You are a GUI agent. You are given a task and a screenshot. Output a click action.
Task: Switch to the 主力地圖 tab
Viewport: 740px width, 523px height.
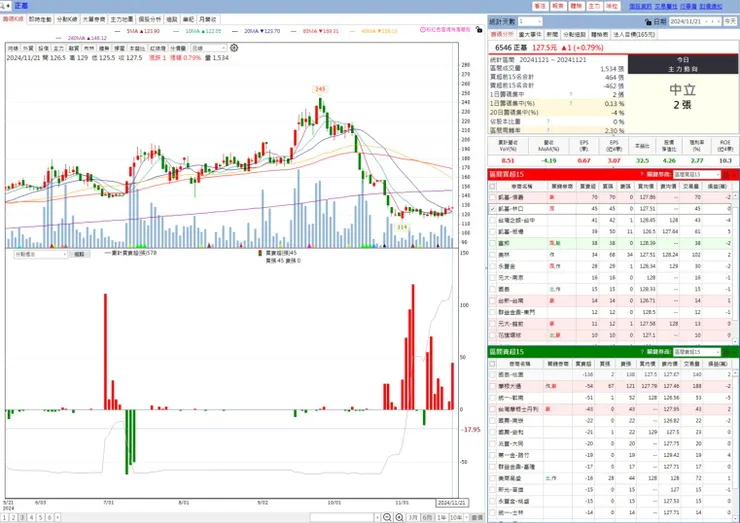pyautogui.click(x=122, y=19)
